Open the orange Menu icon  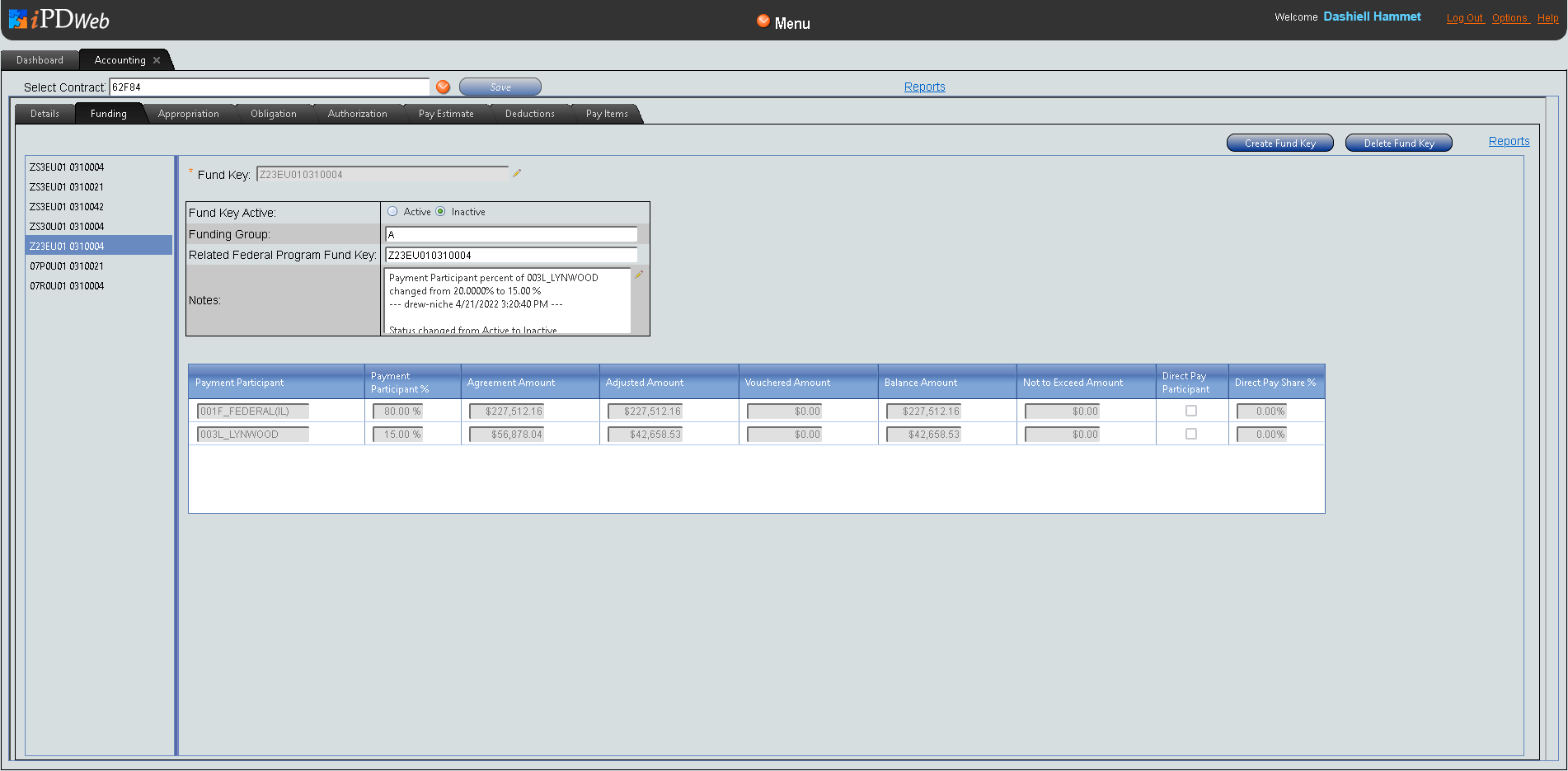(x=763, y=21)
